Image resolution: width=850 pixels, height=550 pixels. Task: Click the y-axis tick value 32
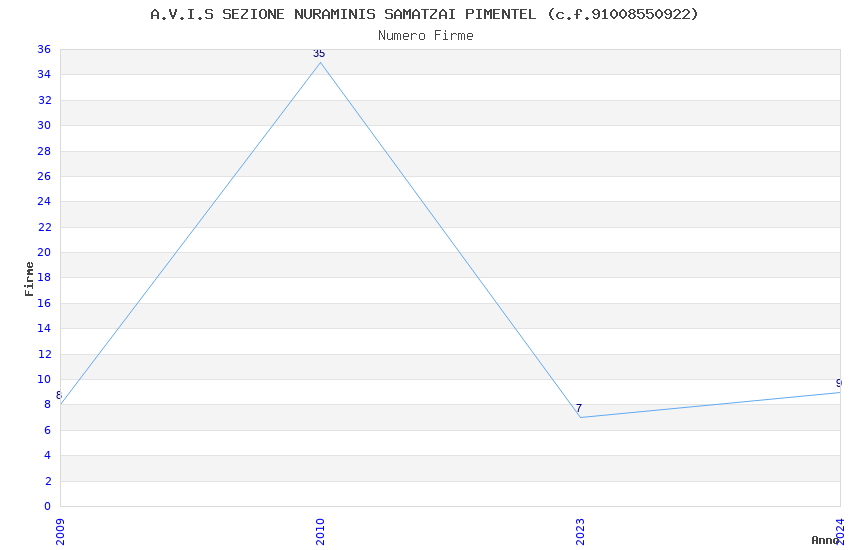coord(44,100)
